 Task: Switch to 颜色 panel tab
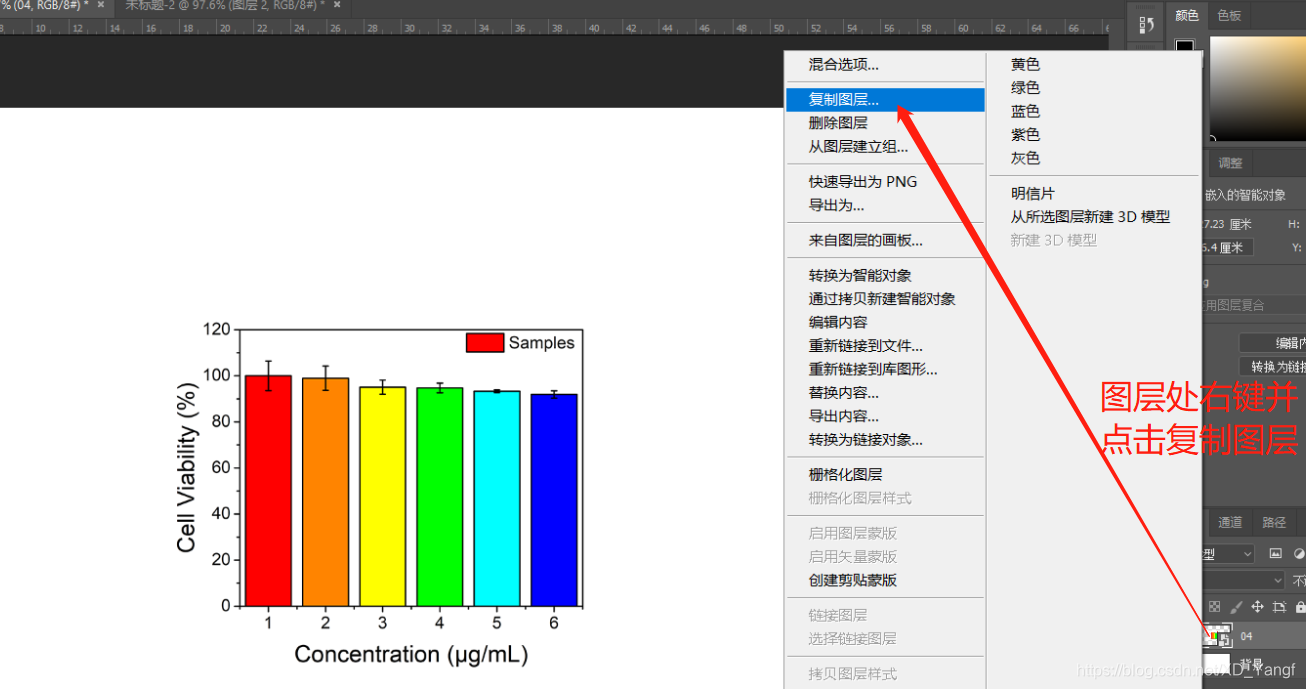(x=1187, y=15)
